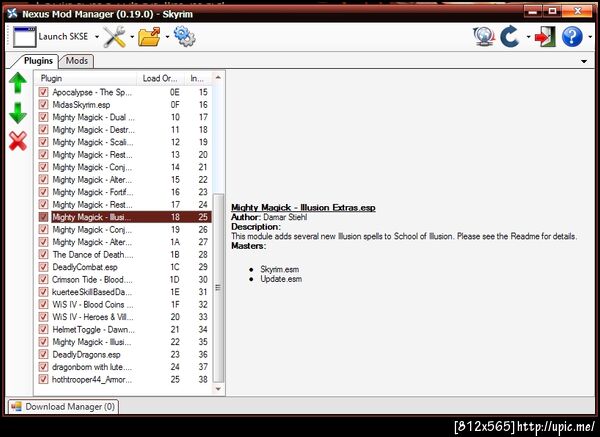Click the plugin list scroll down arrow
Image resolution: width=600 pixels, height=437 pixels.
[x=218, y=389]
